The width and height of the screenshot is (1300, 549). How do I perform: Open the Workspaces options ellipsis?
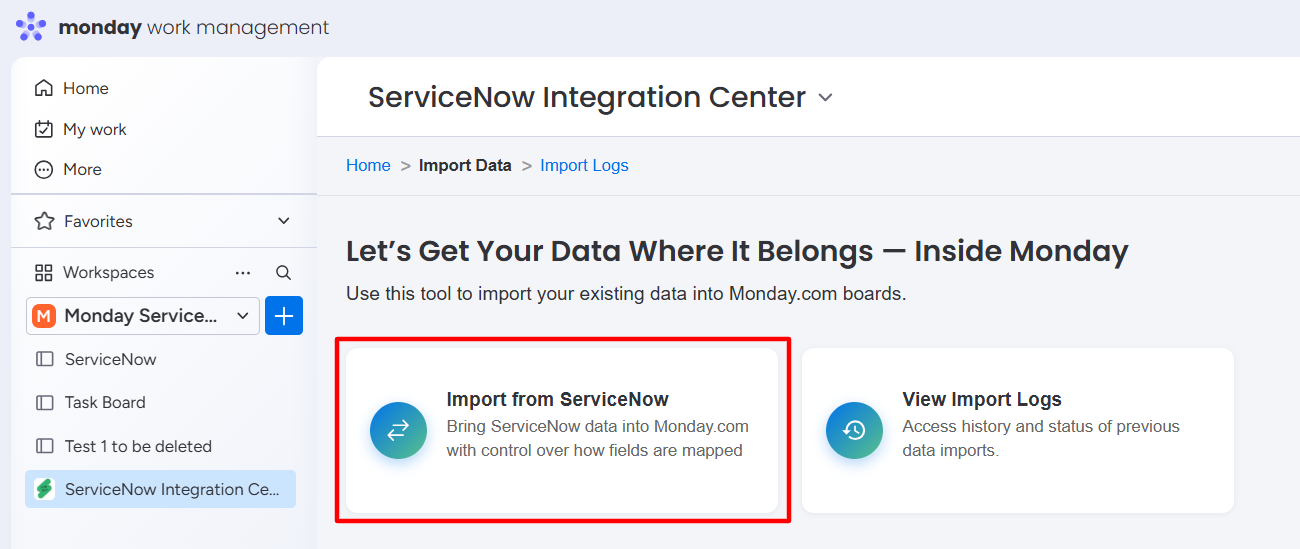(x=243, y=272)
